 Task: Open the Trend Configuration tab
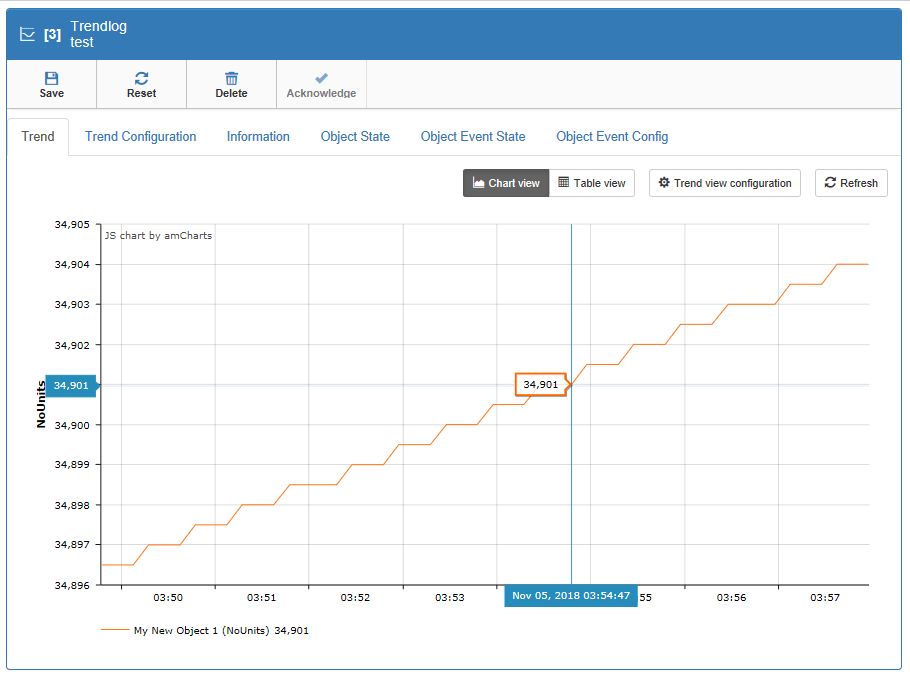[x=140, y=137]
